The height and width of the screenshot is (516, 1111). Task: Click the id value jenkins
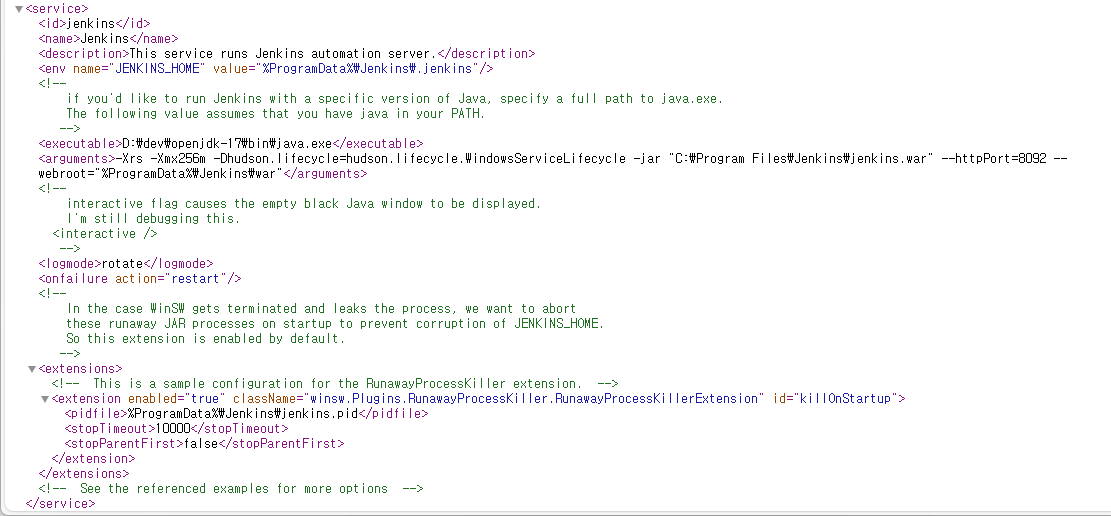pos(91,24)
